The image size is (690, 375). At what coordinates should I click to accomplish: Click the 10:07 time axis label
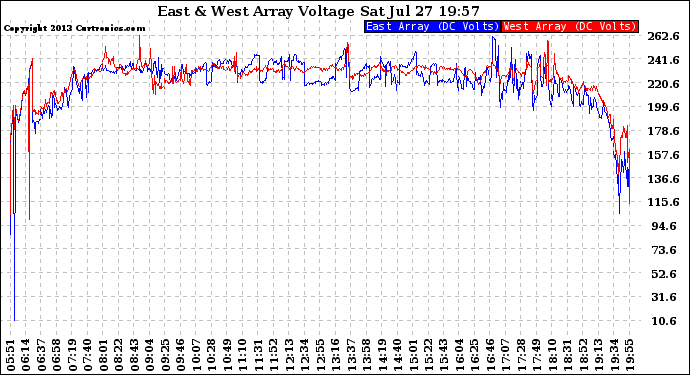[196, 355]
